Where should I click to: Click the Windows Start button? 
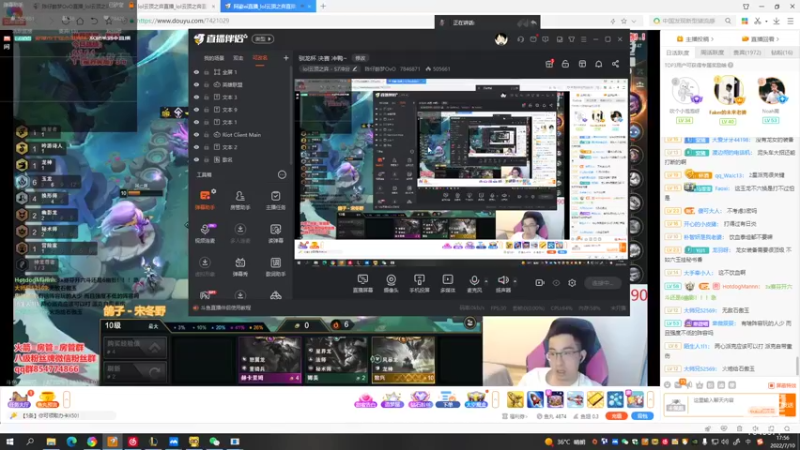point(9,441)
